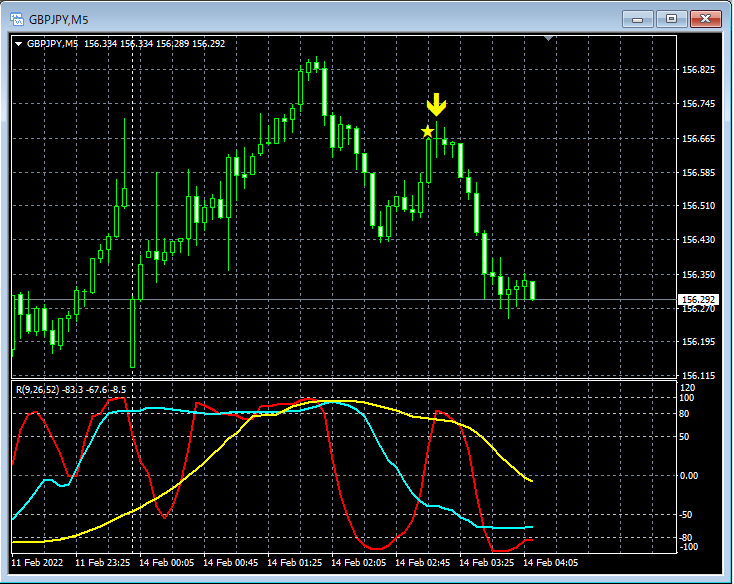Click the 156.745 price scale label
The height and width of the screenshot is (584, 734).
pos(698,103)
